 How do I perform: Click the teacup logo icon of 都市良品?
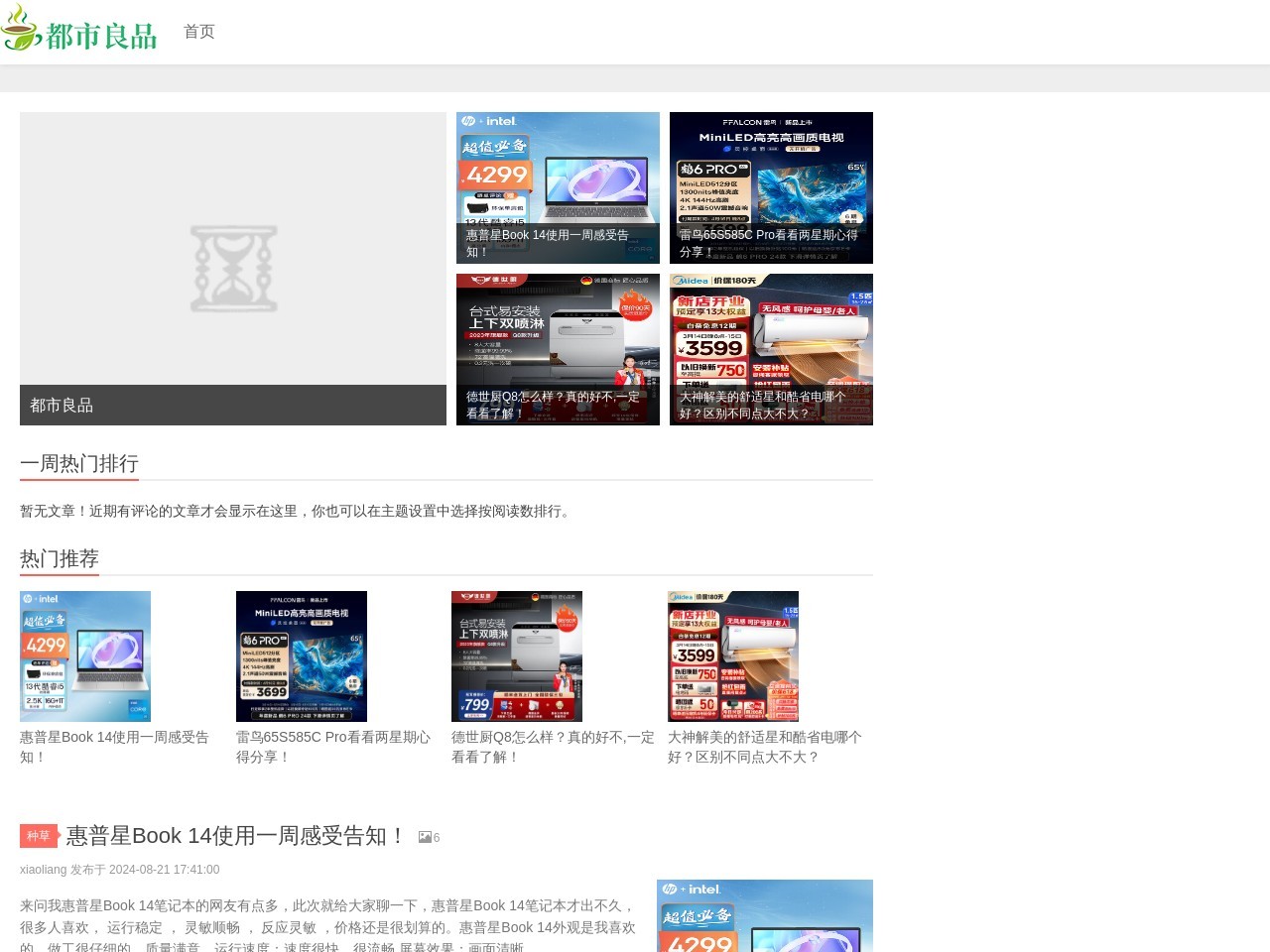pyautogui.click(x=21, y=31)
